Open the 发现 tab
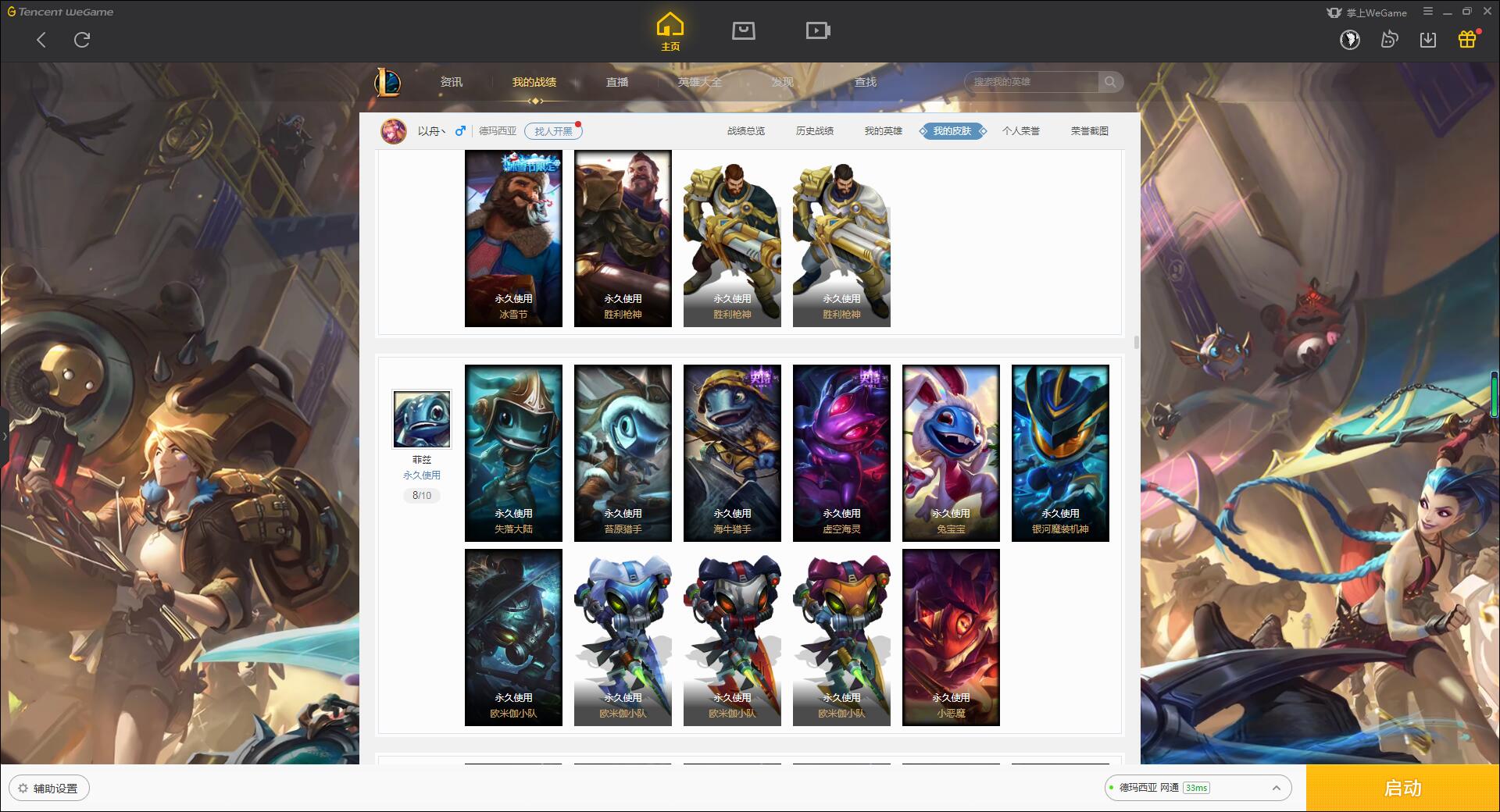 (x=783, y=82)
